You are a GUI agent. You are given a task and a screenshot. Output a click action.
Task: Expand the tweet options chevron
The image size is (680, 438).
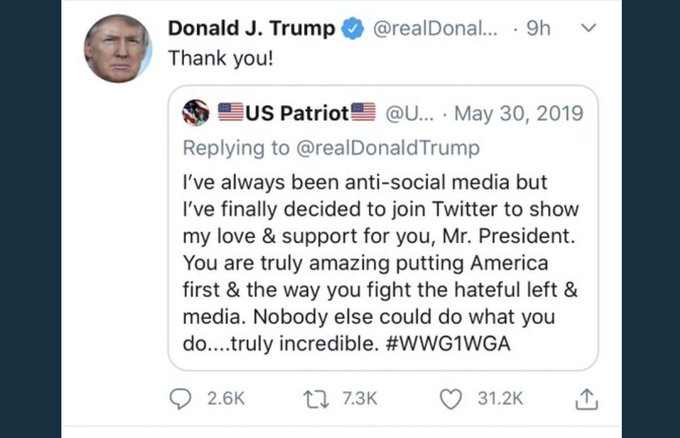[x=588, y=30]
